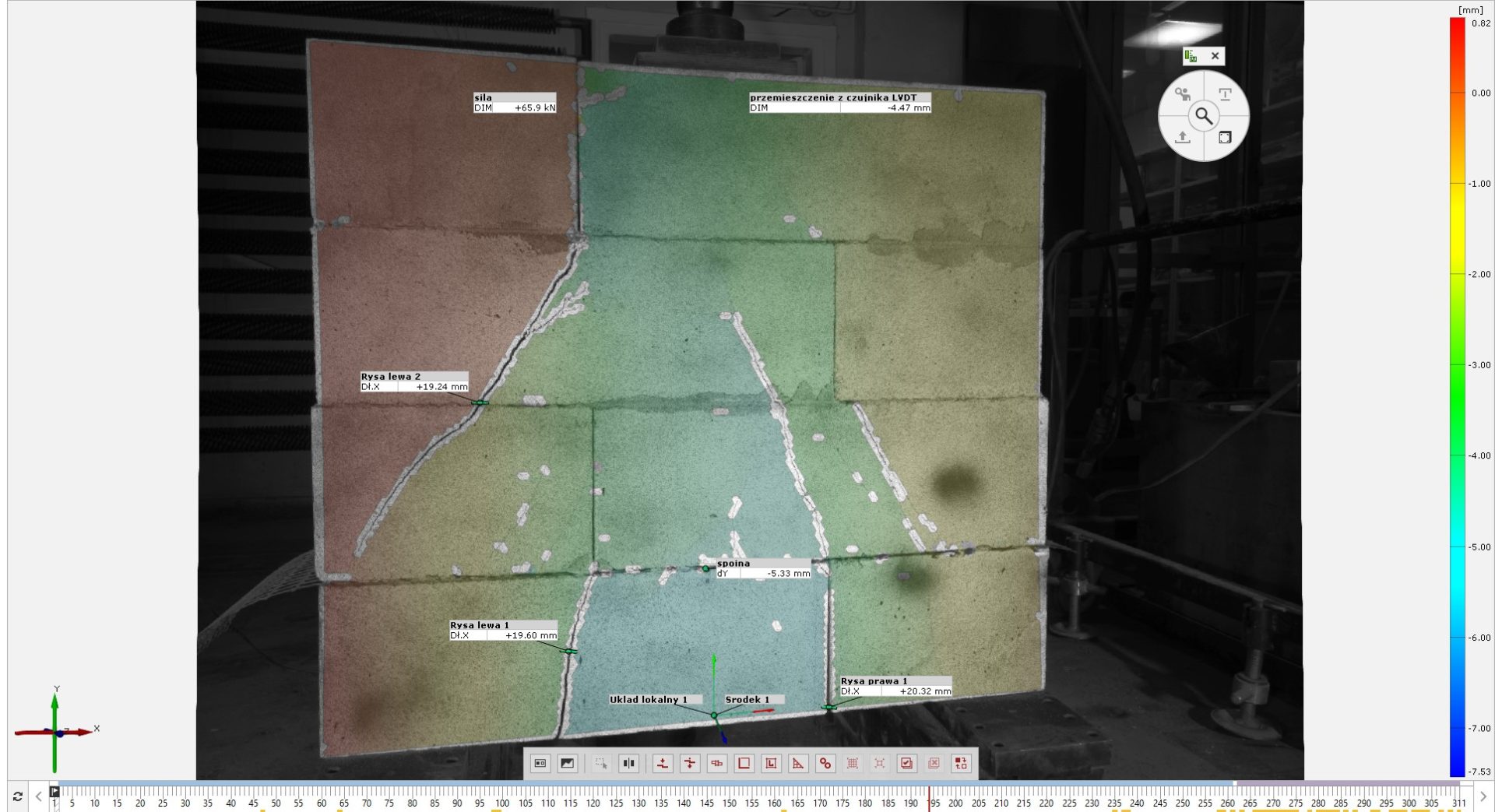Click the fullscreen frame icon in radial menu

point(1225,138)
